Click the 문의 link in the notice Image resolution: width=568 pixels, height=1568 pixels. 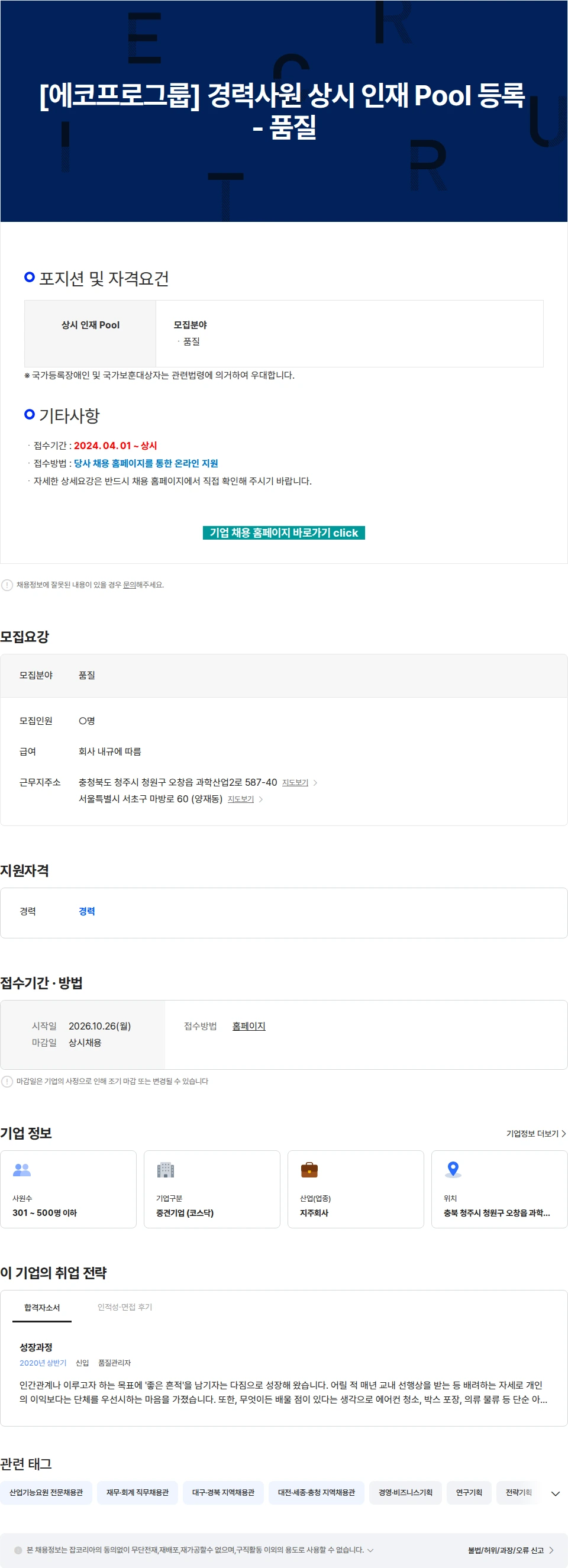click(x=129, y=585)
